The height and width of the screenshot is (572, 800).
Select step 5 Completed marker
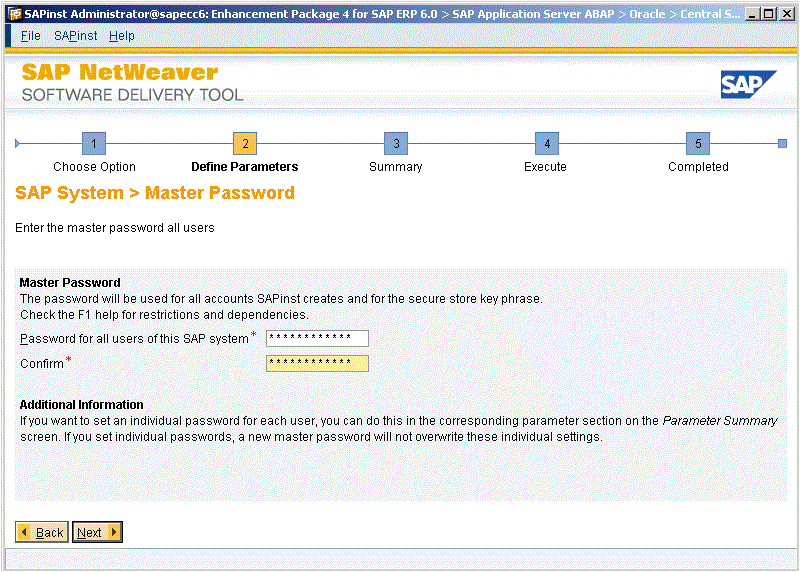coord(698,143)
